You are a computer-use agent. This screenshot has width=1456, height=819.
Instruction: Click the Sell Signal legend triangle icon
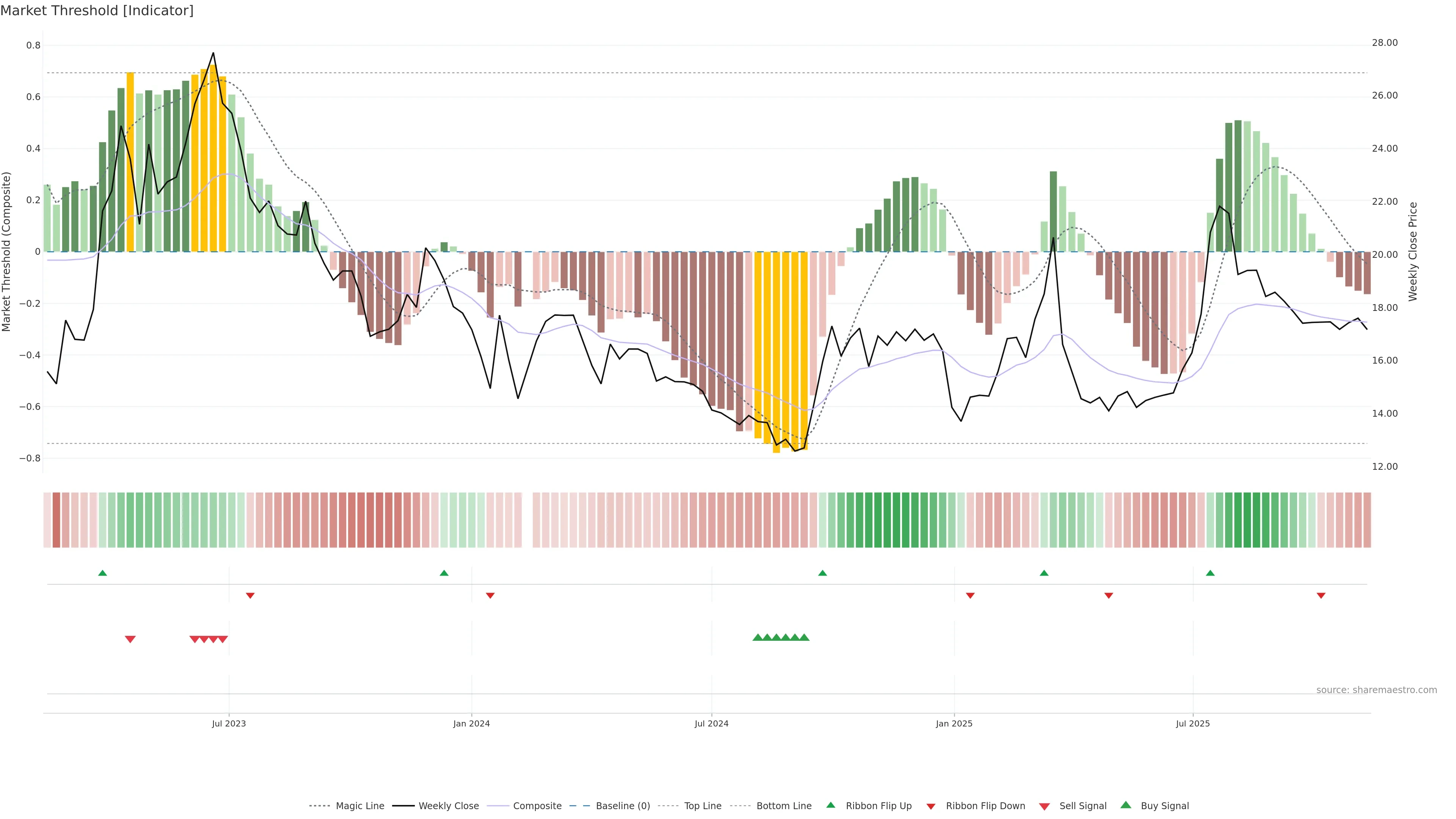click(1045, 806)
